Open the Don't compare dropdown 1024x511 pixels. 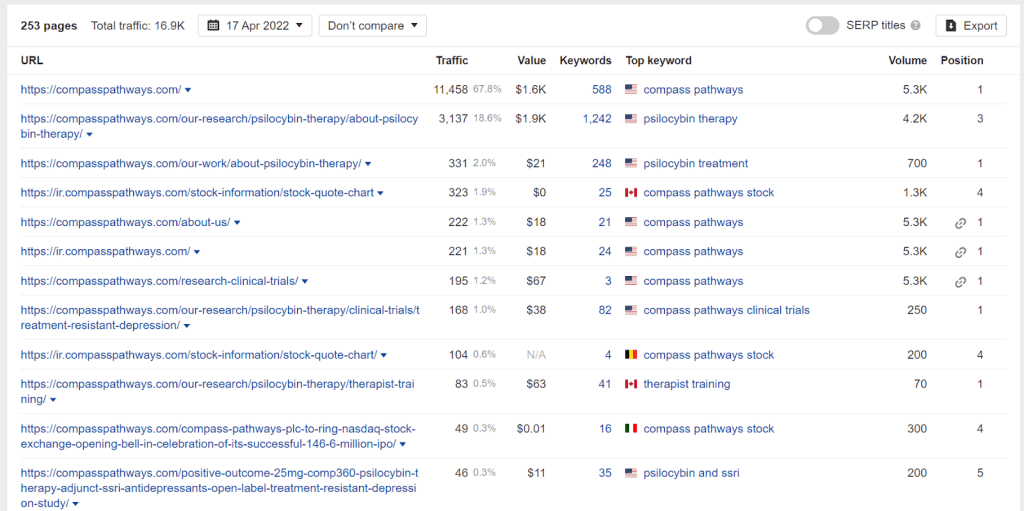tap(372, 25)
